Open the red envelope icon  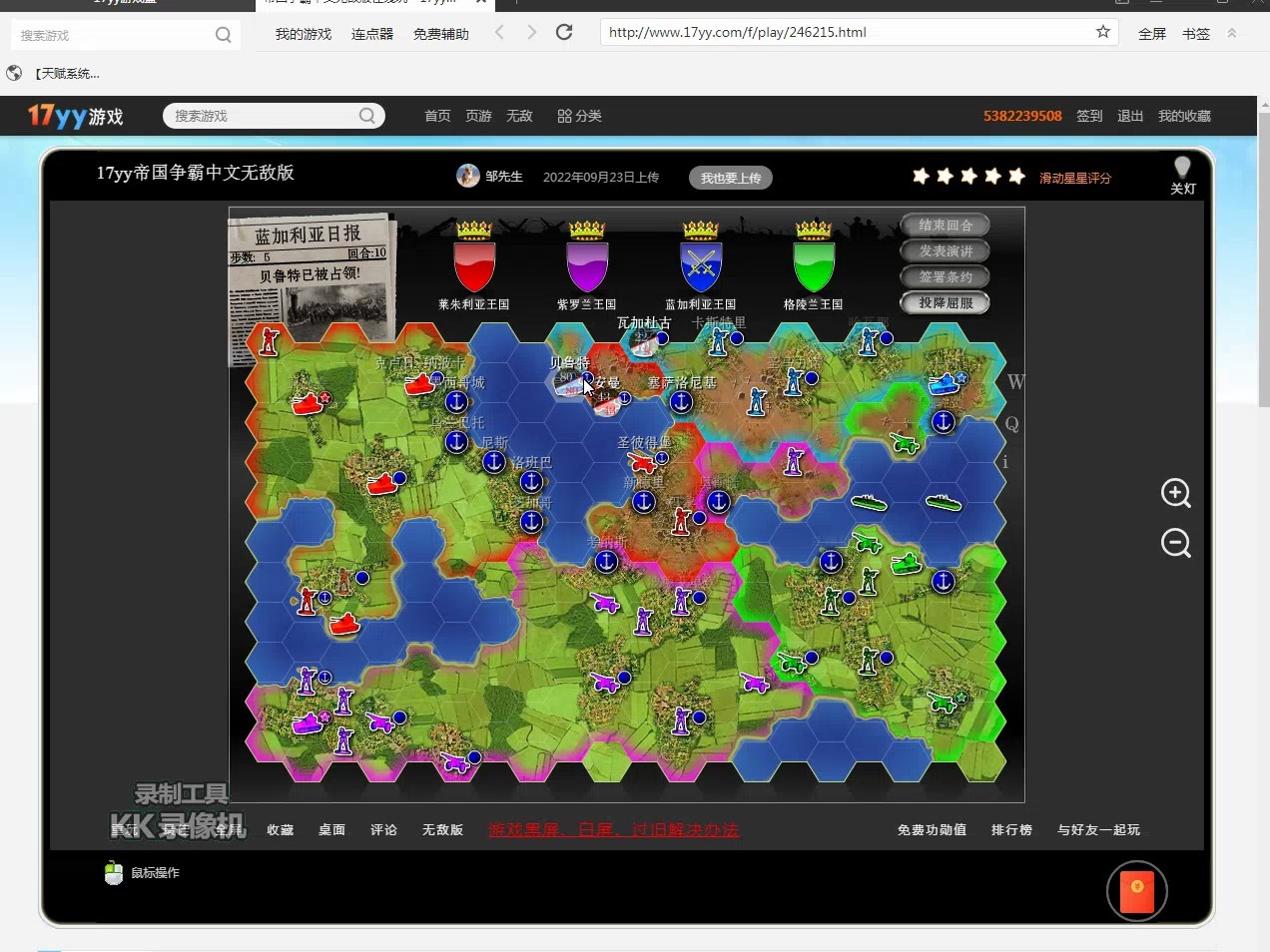[x=1137, y=892]
